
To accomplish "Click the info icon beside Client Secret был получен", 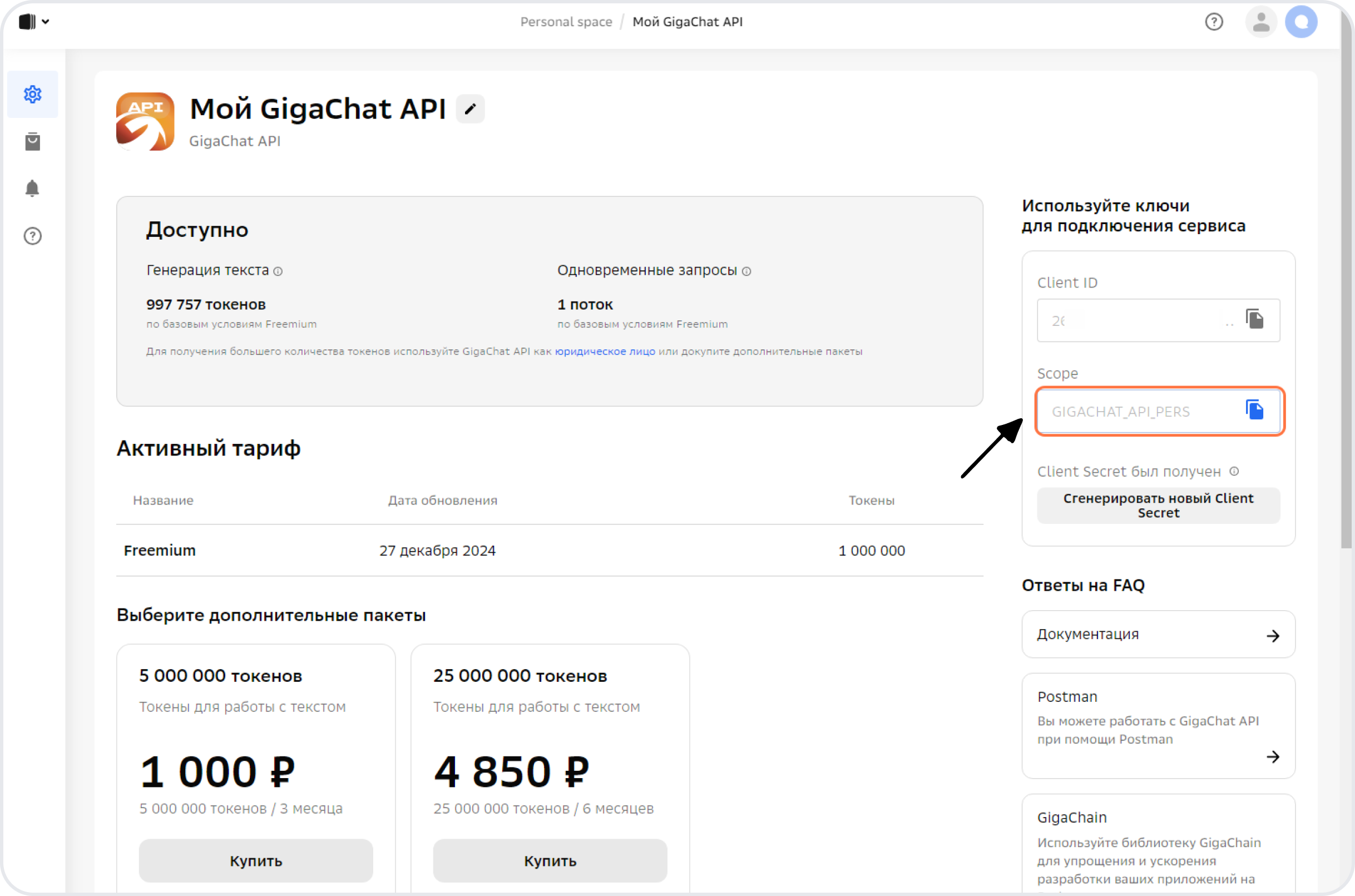I will (x=1235, y=472).
